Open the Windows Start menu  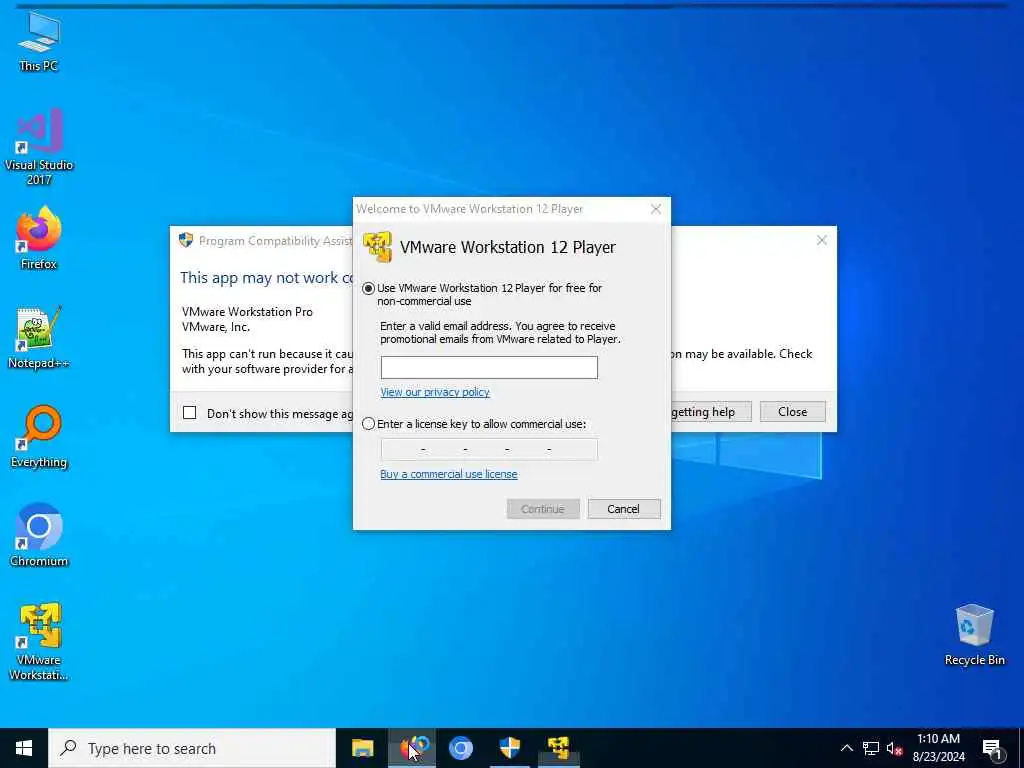[24, 748]
